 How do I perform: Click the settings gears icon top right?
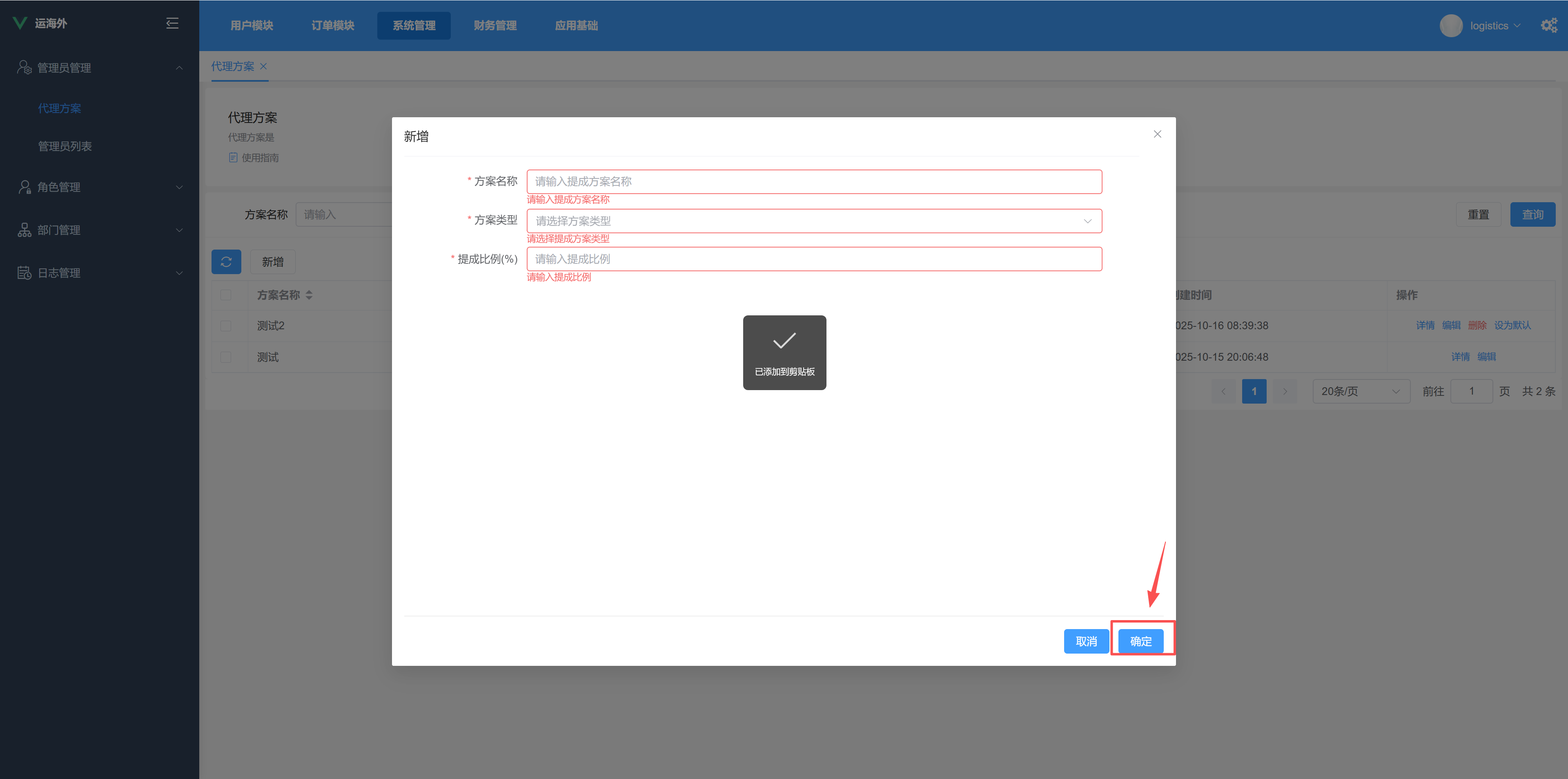1548,26
